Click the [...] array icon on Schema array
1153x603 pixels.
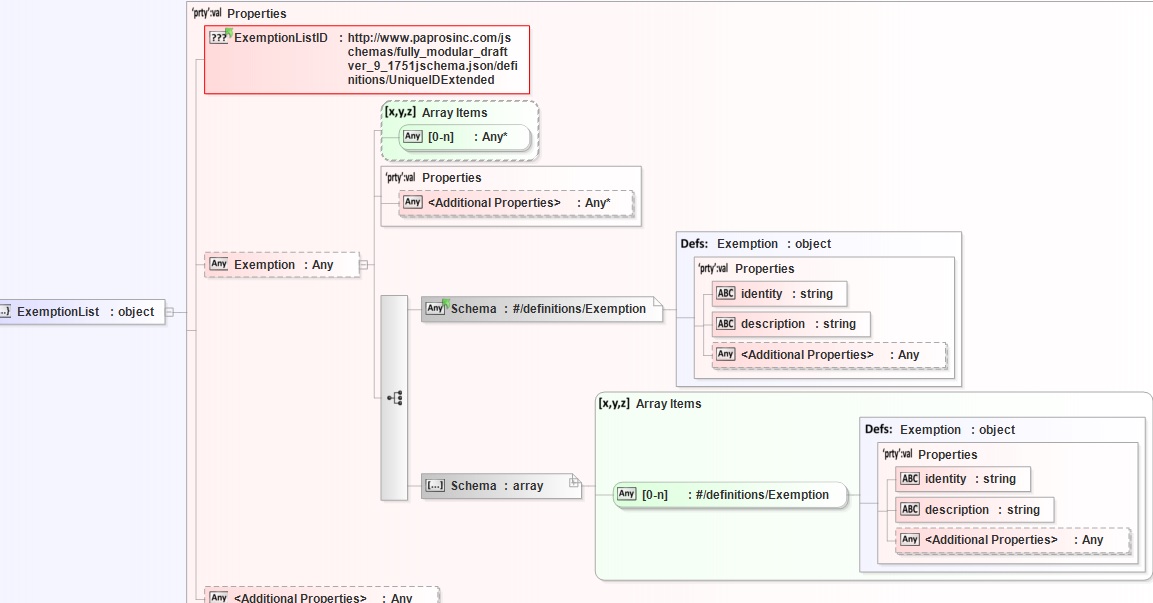(435, 486)
